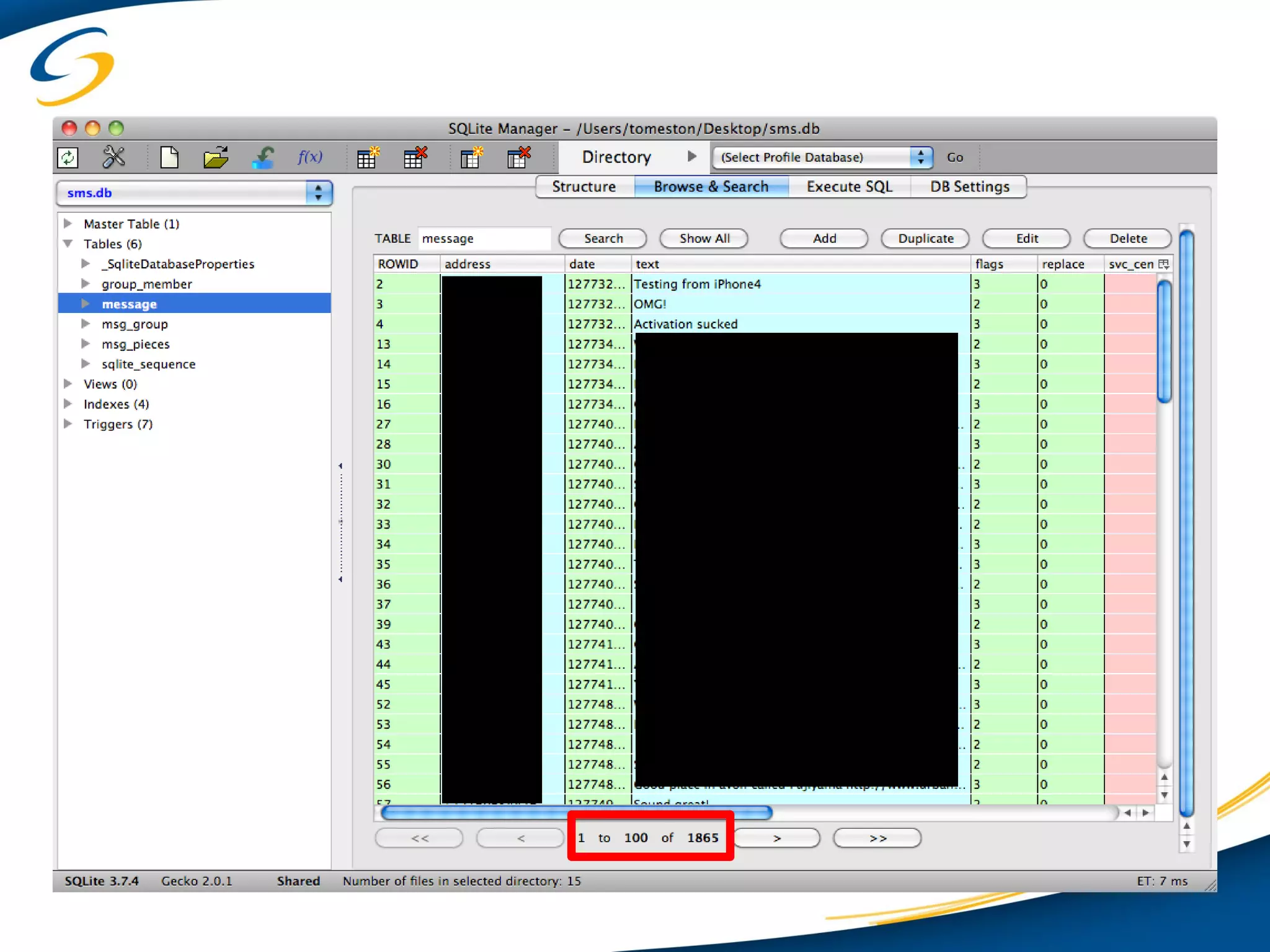
Task: Open the sms.db database dropdown
Action: point(318,193)
